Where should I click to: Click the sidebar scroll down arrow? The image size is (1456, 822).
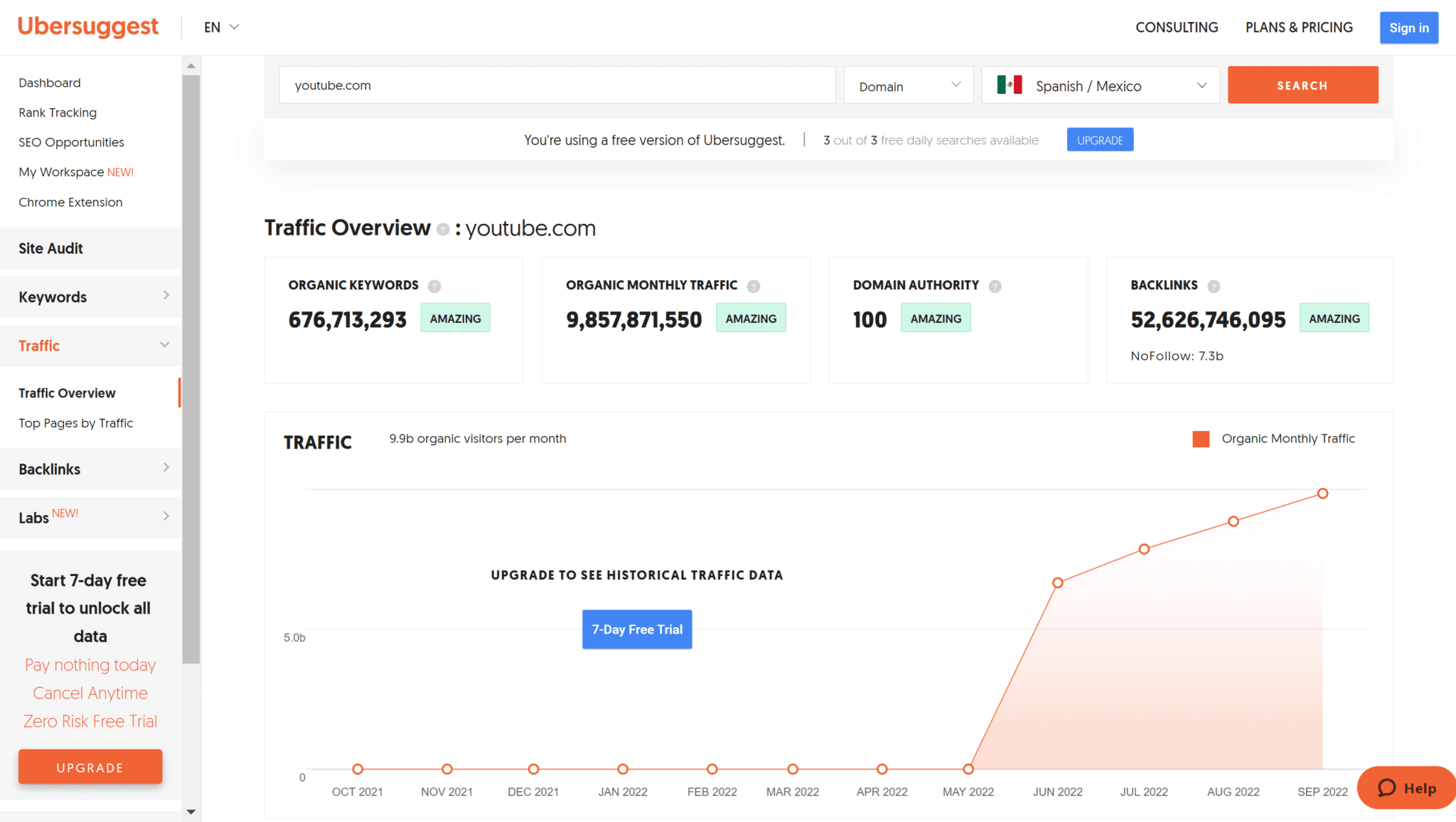191,811
